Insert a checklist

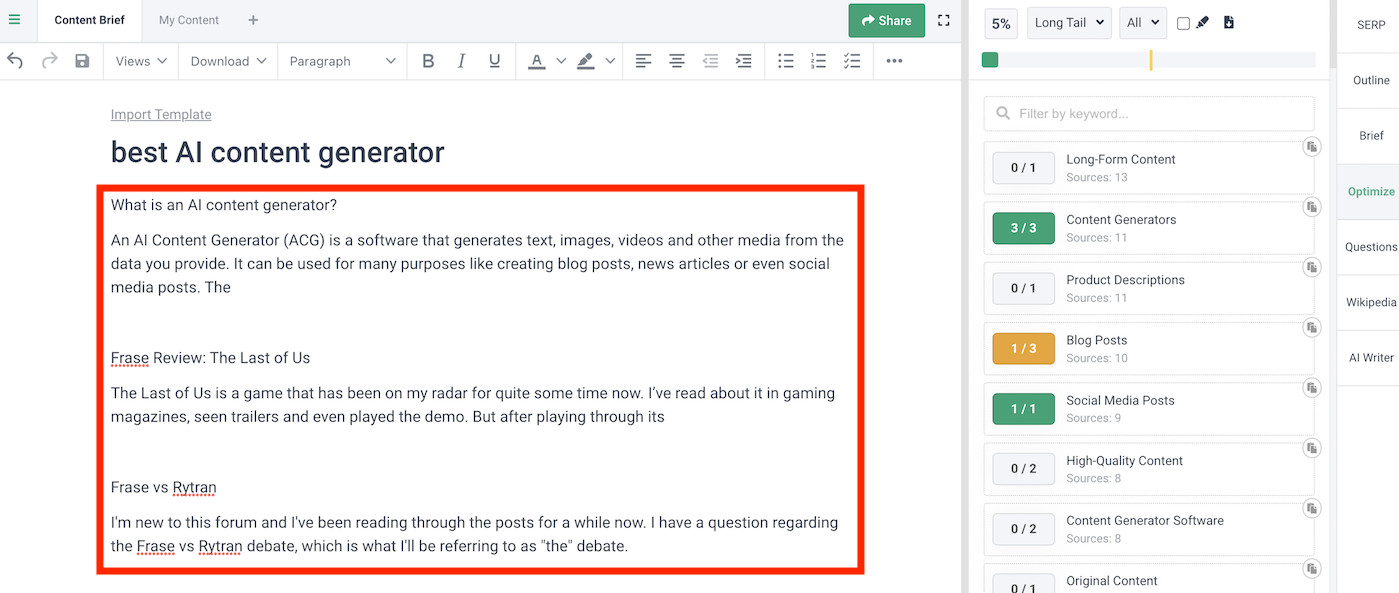pyautogui.click(x=852, y=61)
